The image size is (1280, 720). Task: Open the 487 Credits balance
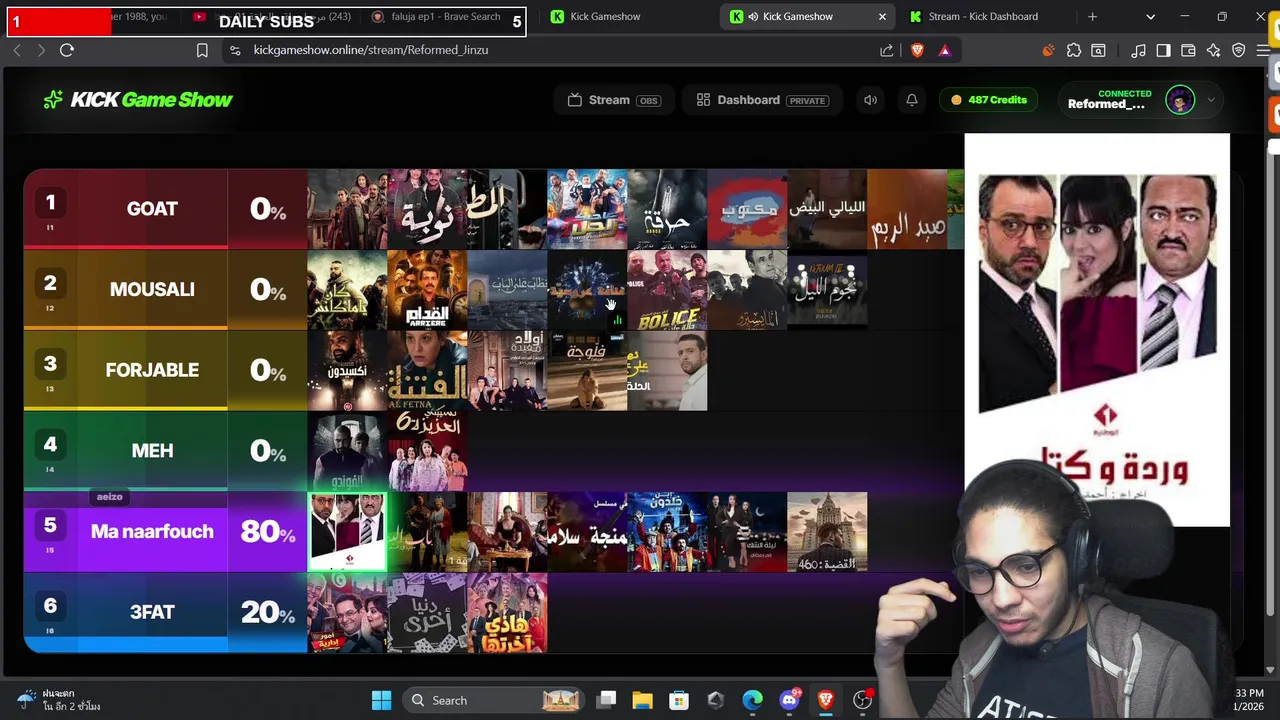click(x=989, y=100)
